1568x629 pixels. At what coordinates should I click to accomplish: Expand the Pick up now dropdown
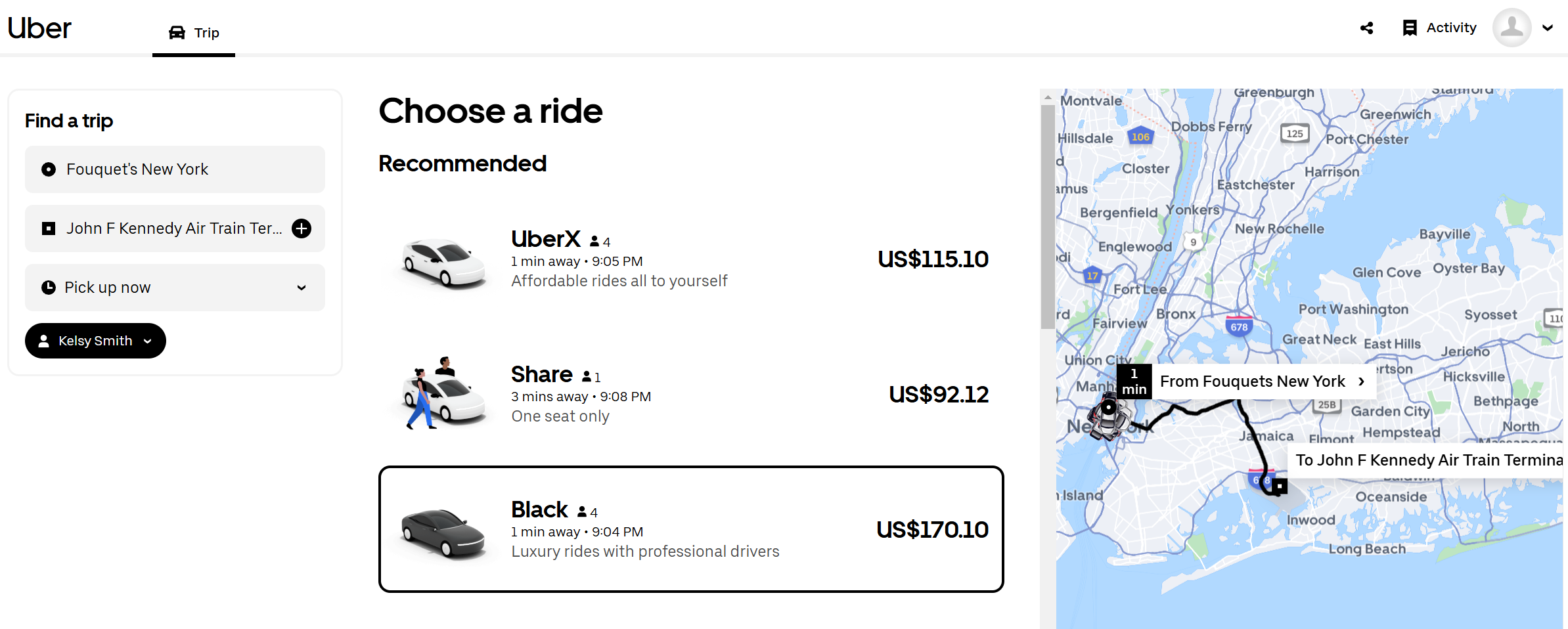175,288
